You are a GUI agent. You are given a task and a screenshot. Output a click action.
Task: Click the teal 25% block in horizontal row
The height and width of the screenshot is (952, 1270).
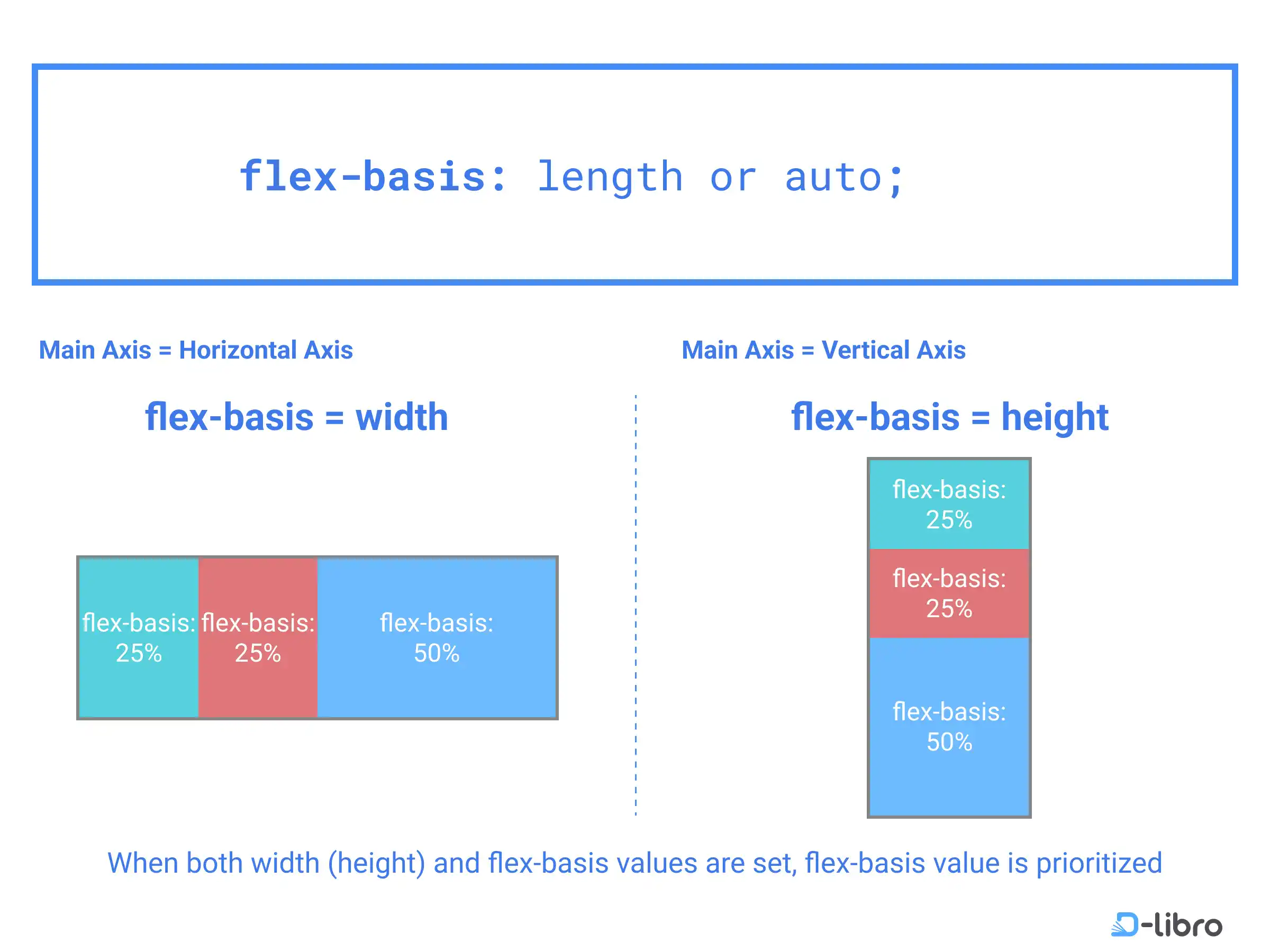[x=138, y=637]
